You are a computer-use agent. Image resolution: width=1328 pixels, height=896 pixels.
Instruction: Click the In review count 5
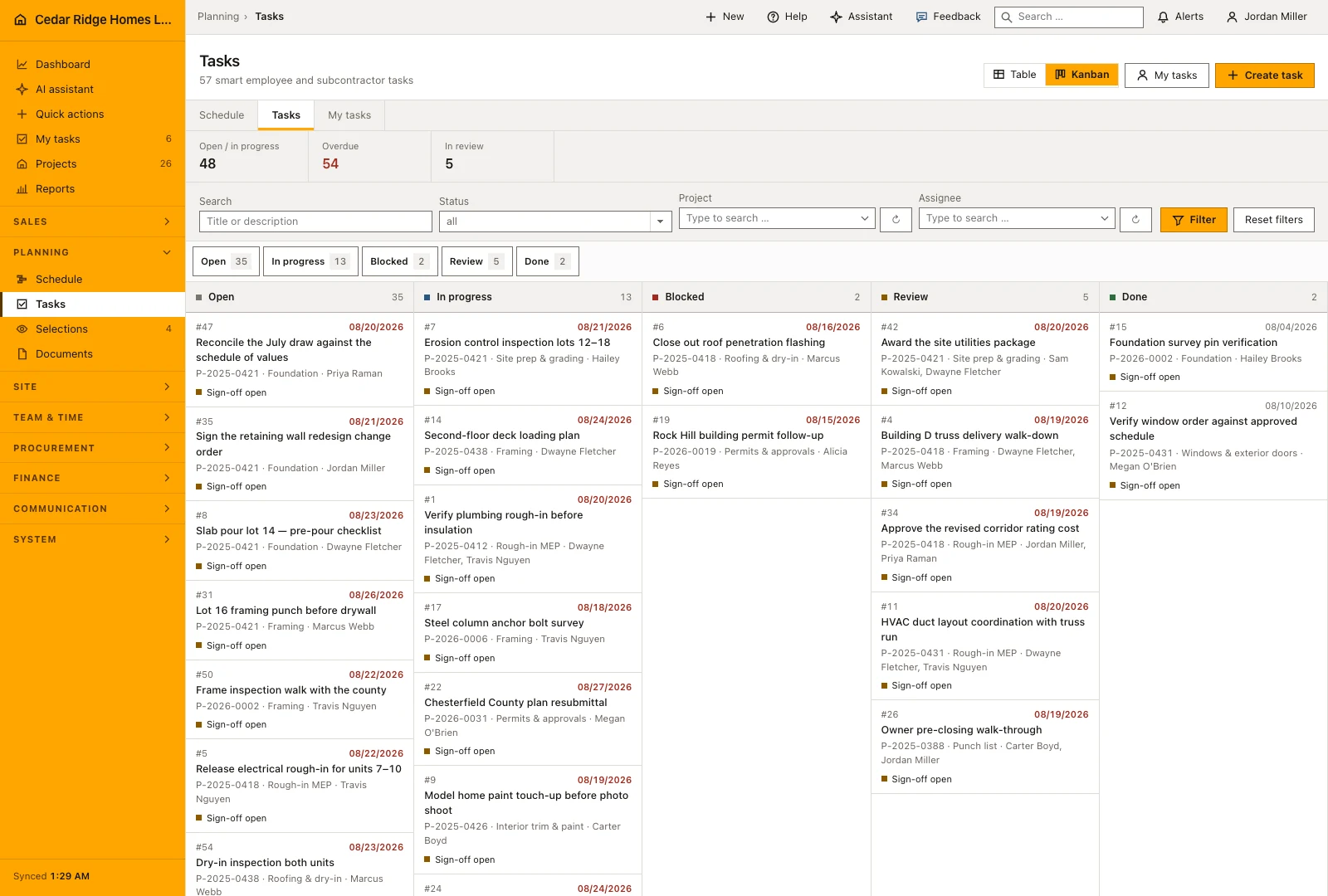[449, 164]
